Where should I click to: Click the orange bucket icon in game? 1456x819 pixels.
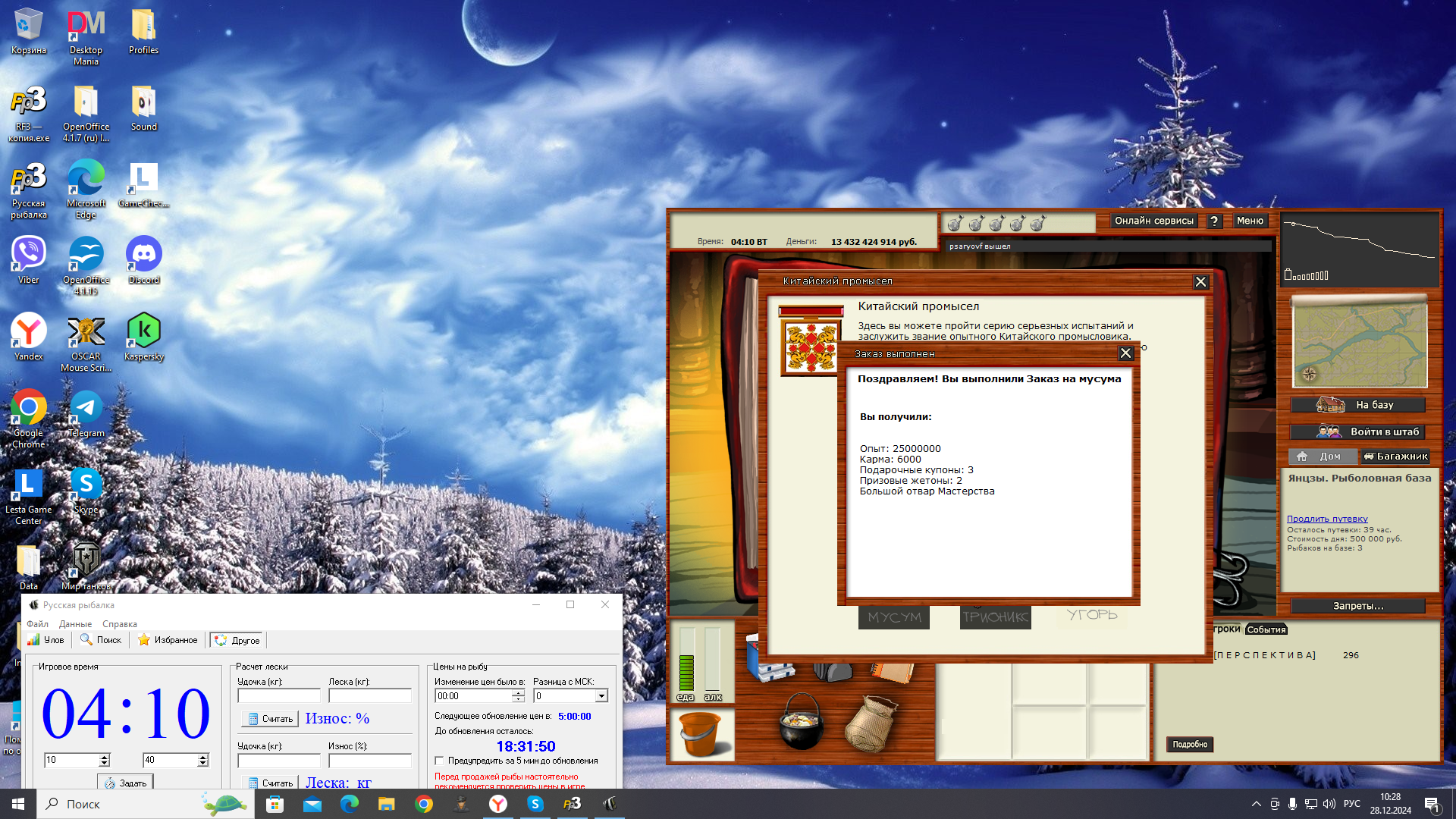[702, 734]
